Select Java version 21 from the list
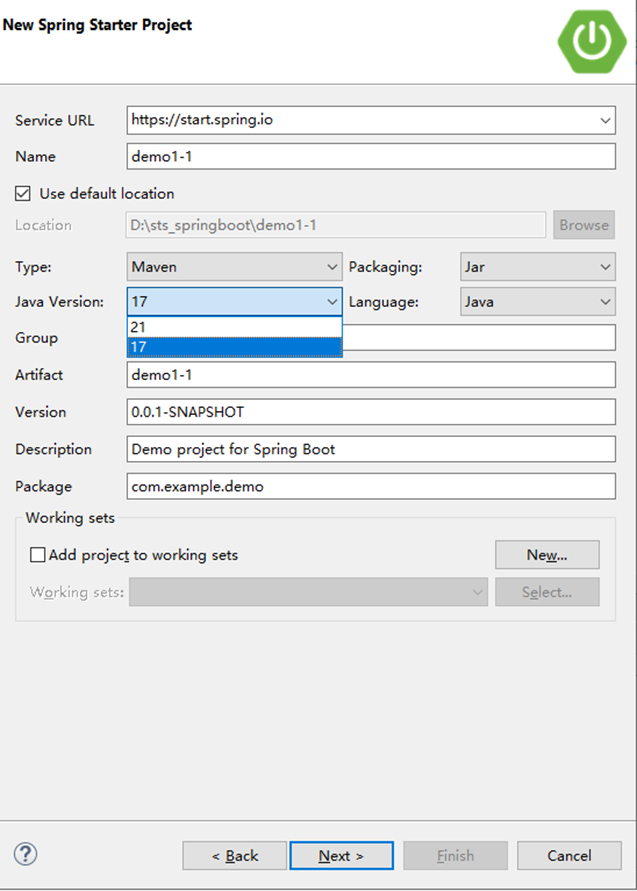The height and width of the screenshot is (891, 637). coord(234,327)
